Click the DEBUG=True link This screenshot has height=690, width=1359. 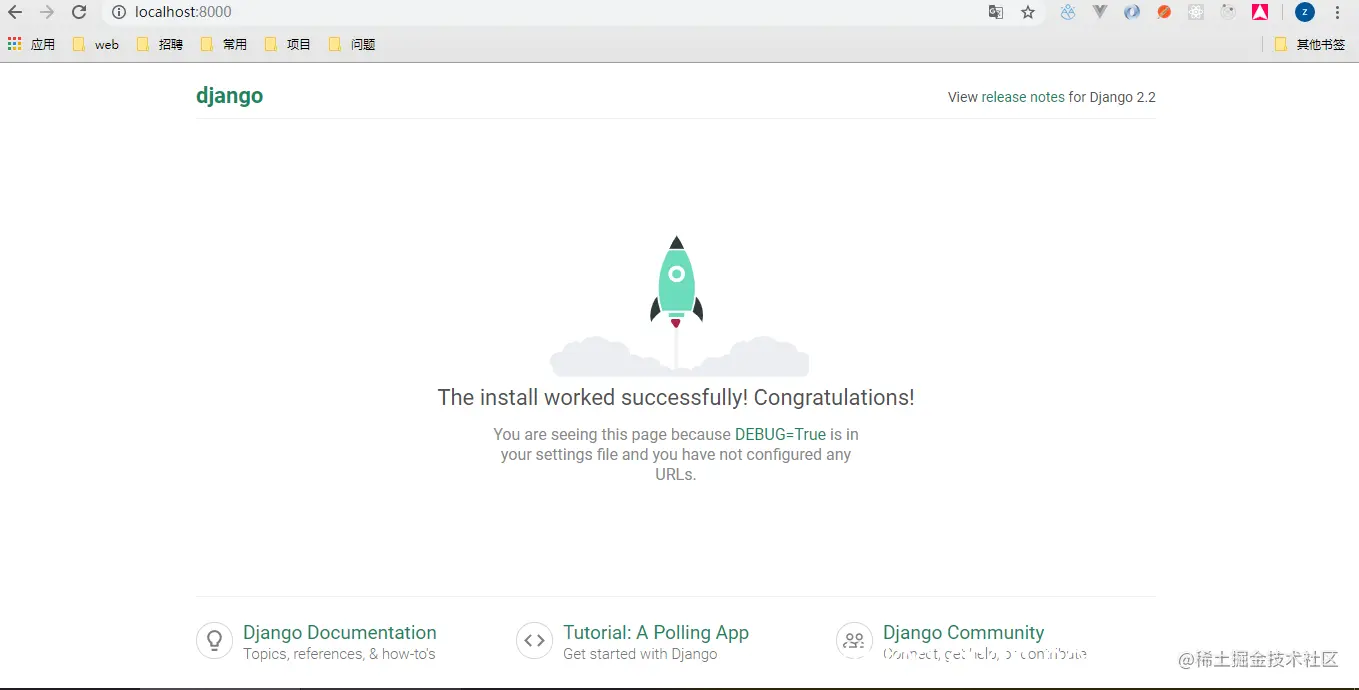(x=780, y=434)
